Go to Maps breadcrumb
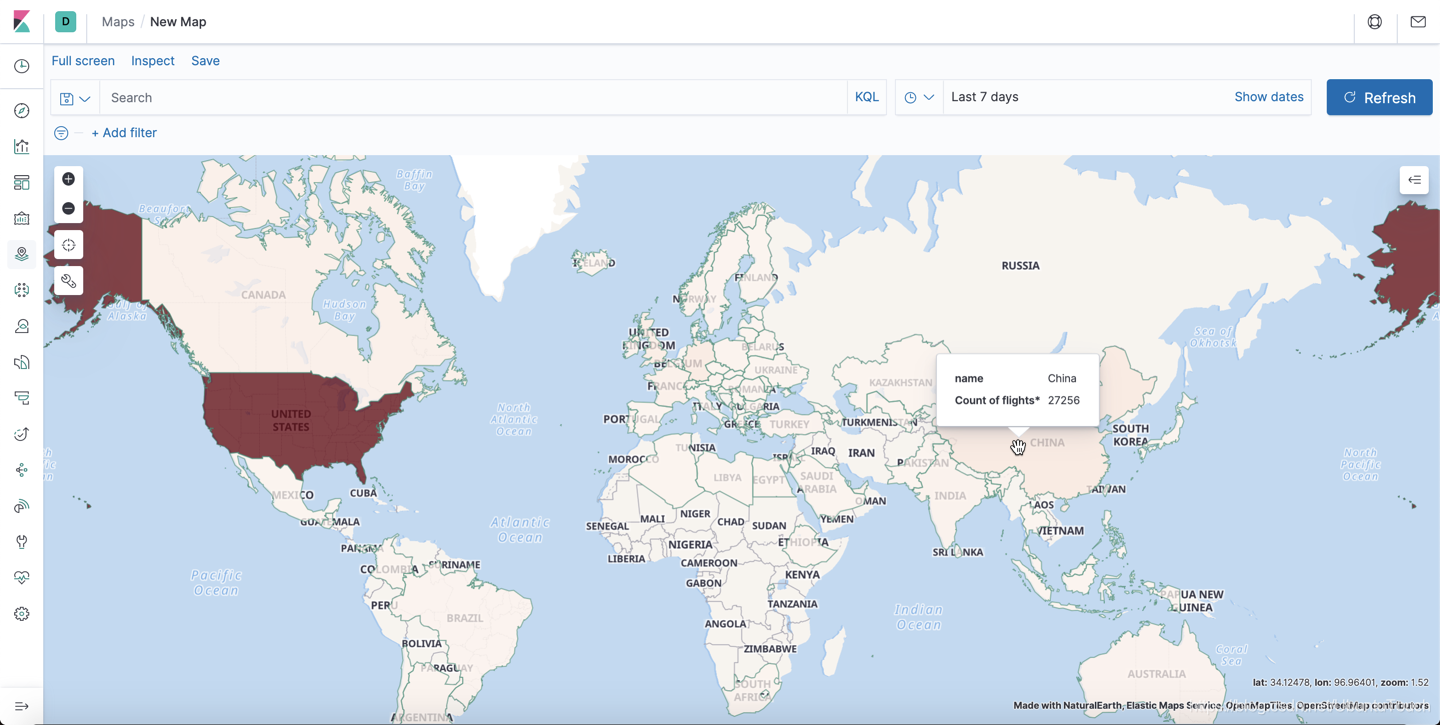Viewport: 1440px width, 725px height. (118, 22)
